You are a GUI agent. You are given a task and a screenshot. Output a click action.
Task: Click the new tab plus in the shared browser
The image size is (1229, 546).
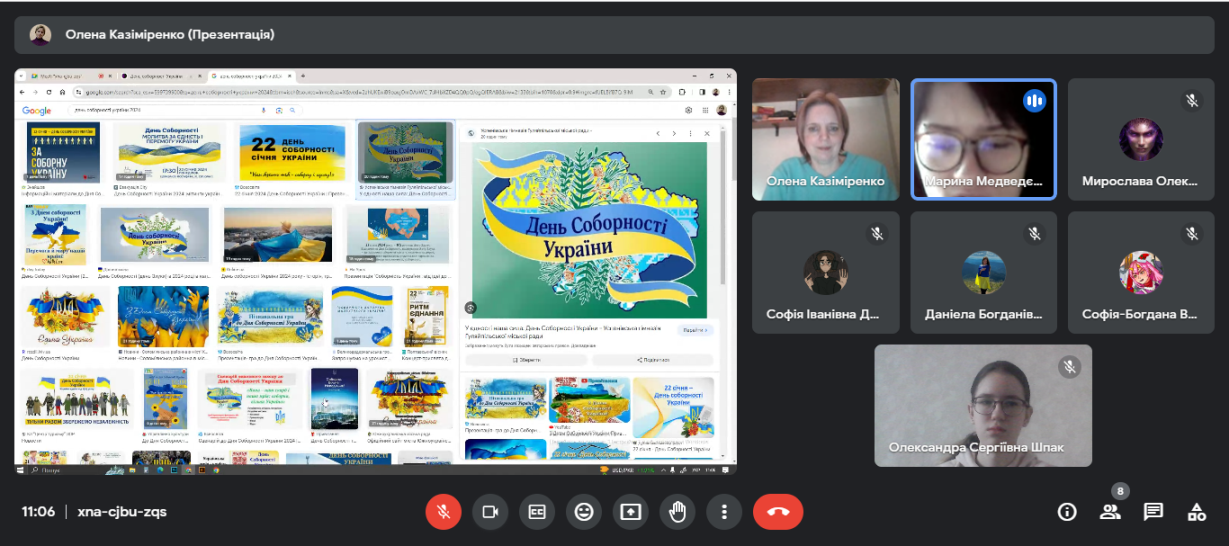click(x=301, y=76)
